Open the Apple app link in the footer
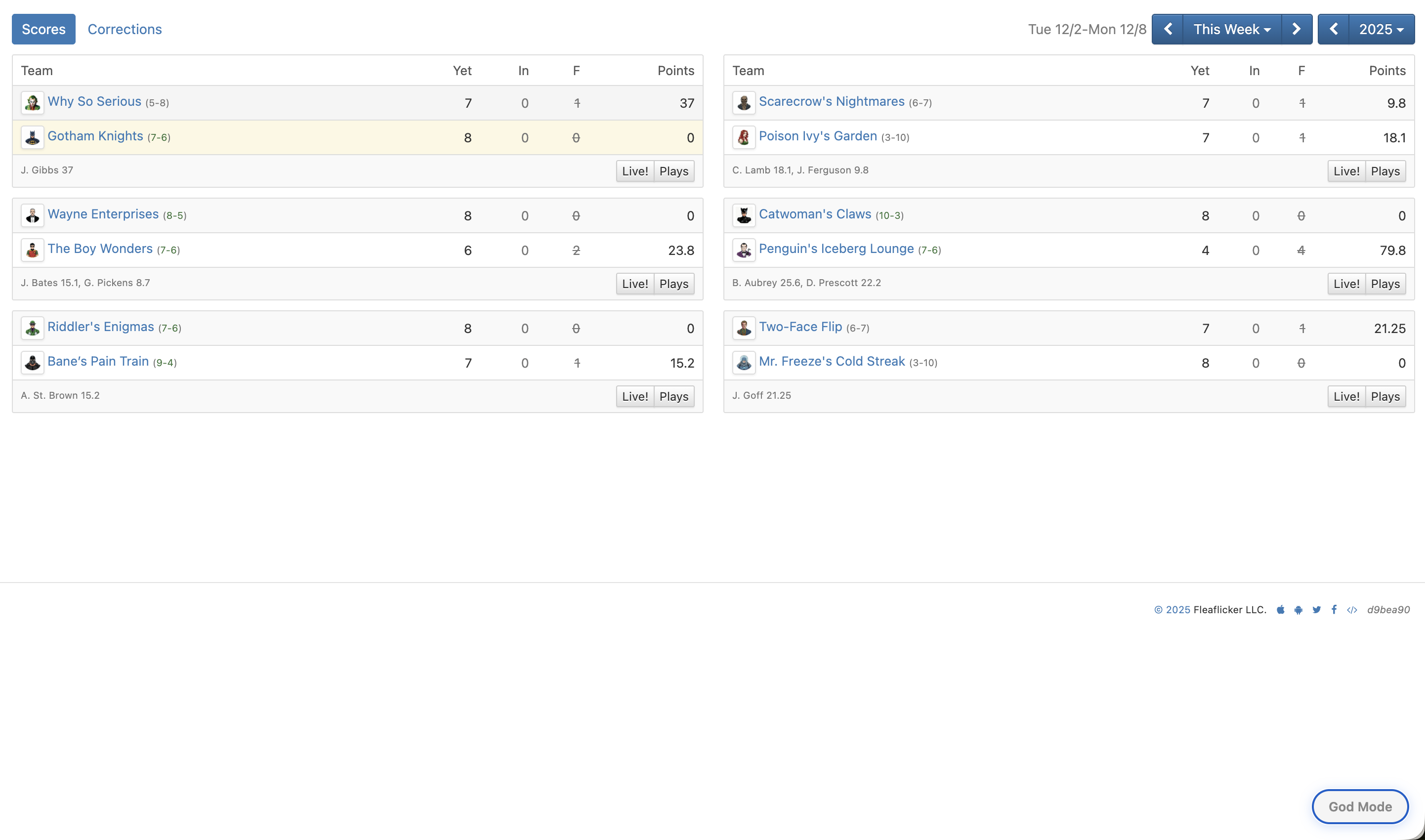 pos(1280,610)
